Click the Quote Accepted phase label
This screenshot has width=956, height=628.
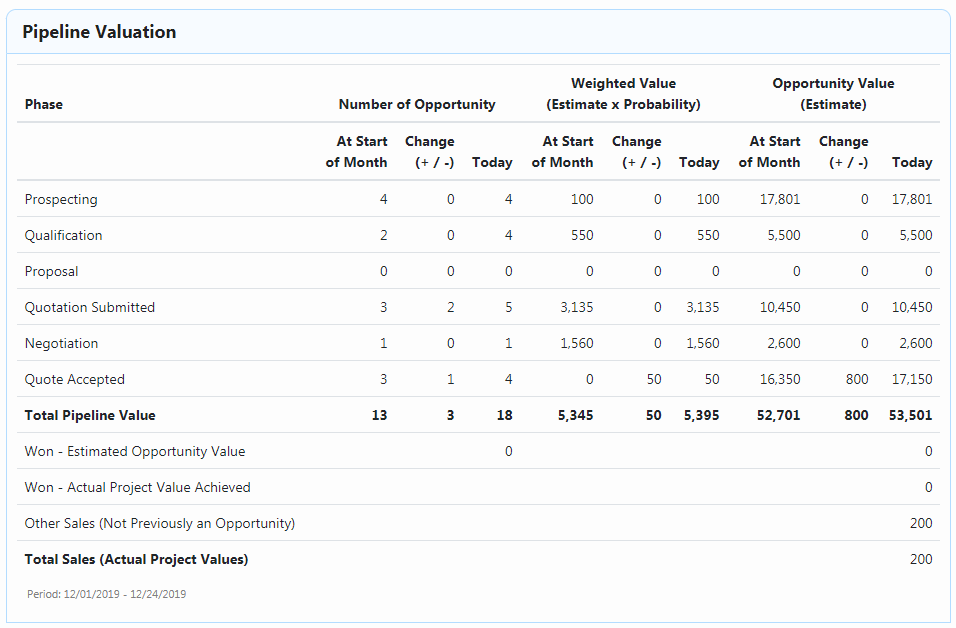pos(74,379)
